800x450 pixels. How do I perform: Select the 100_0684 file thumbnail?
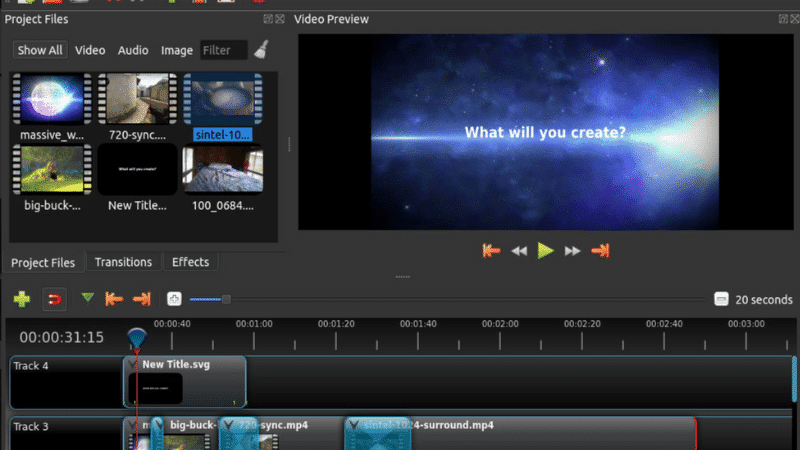(223, 169)
